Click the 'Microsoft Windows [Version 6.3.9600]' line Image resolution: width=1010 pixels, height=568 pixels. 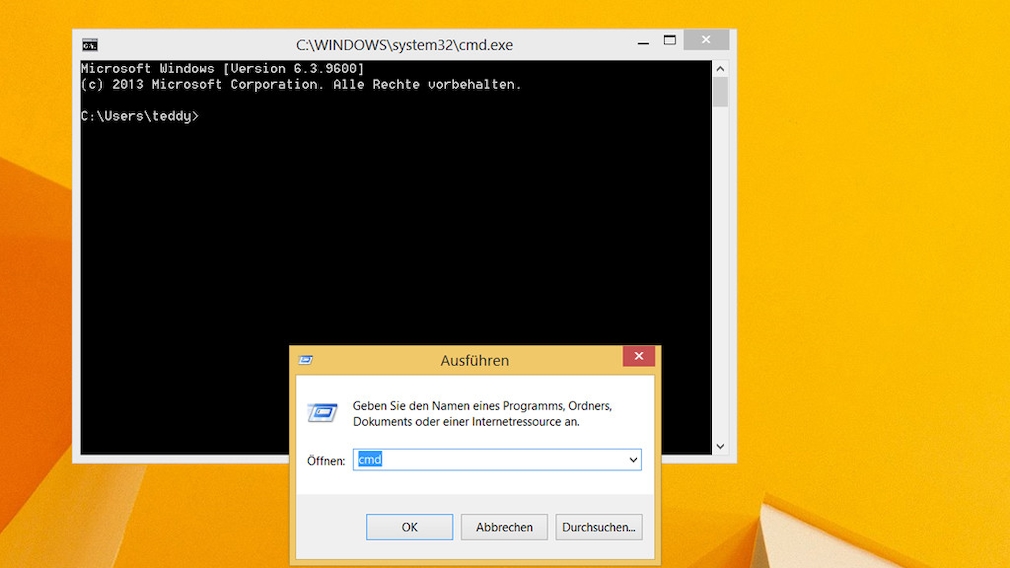click(x=222, y=68)
